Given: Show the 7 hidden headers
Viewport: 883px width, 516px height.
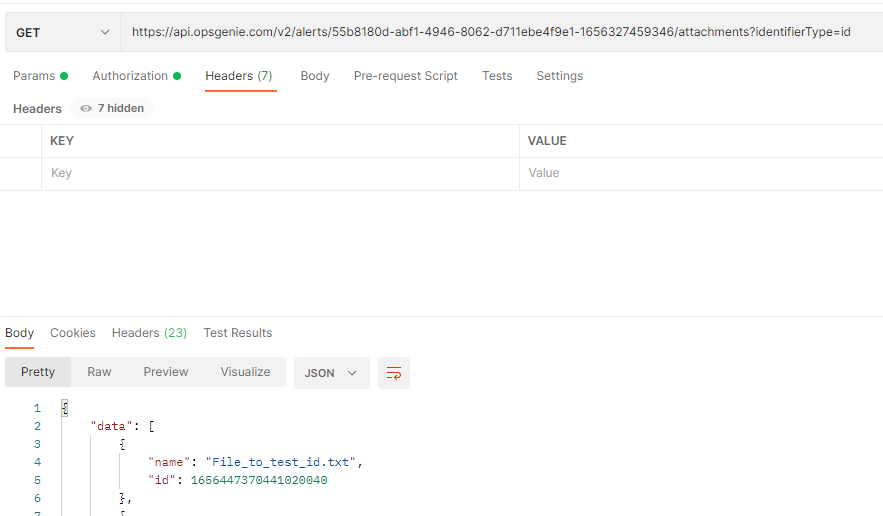Looking at the screenshot, I should tap(112, 108).
